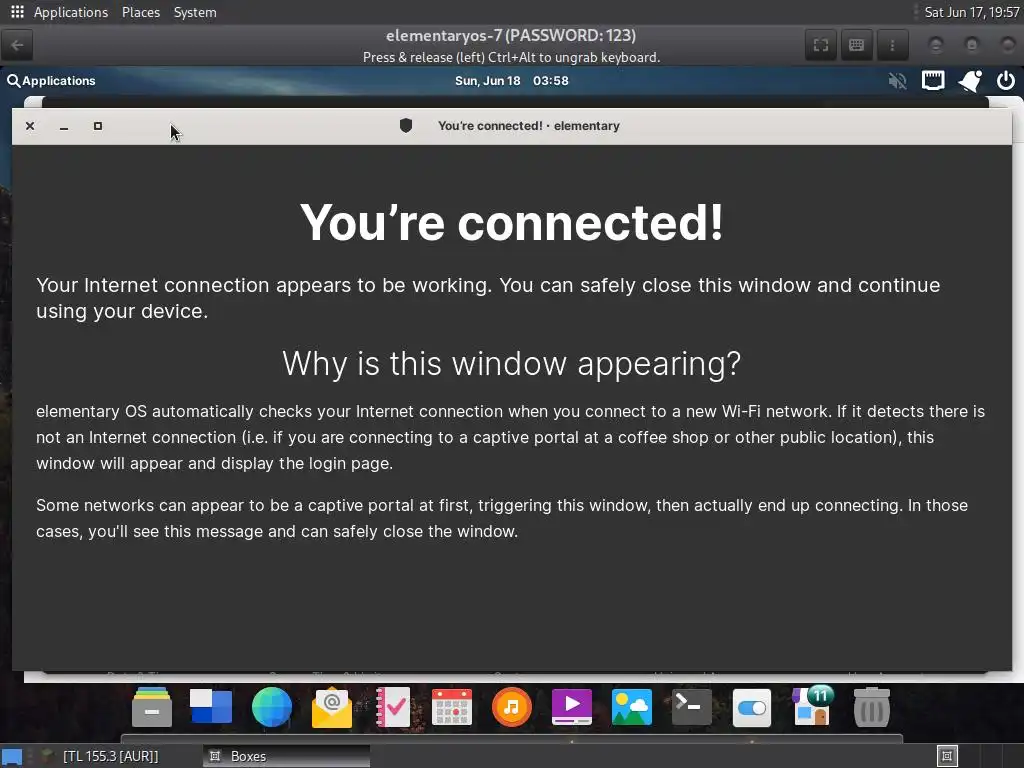Open the Files app in the dock
This screenshot has width=1024, height=768.
click(152, 707)
